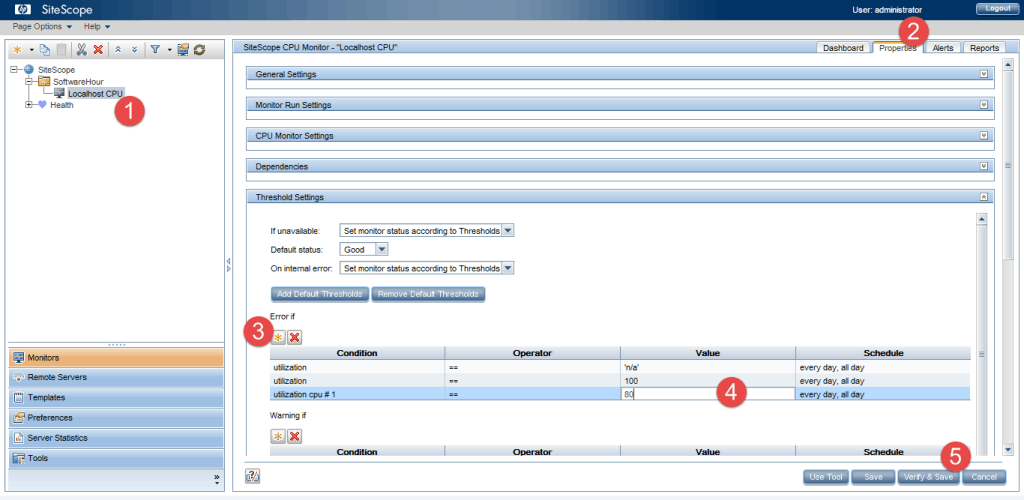Click the Collapse All double-up chevron icon
This screenshot has height=500, width=1024.
pyautogui.click(x=118, y=50)
